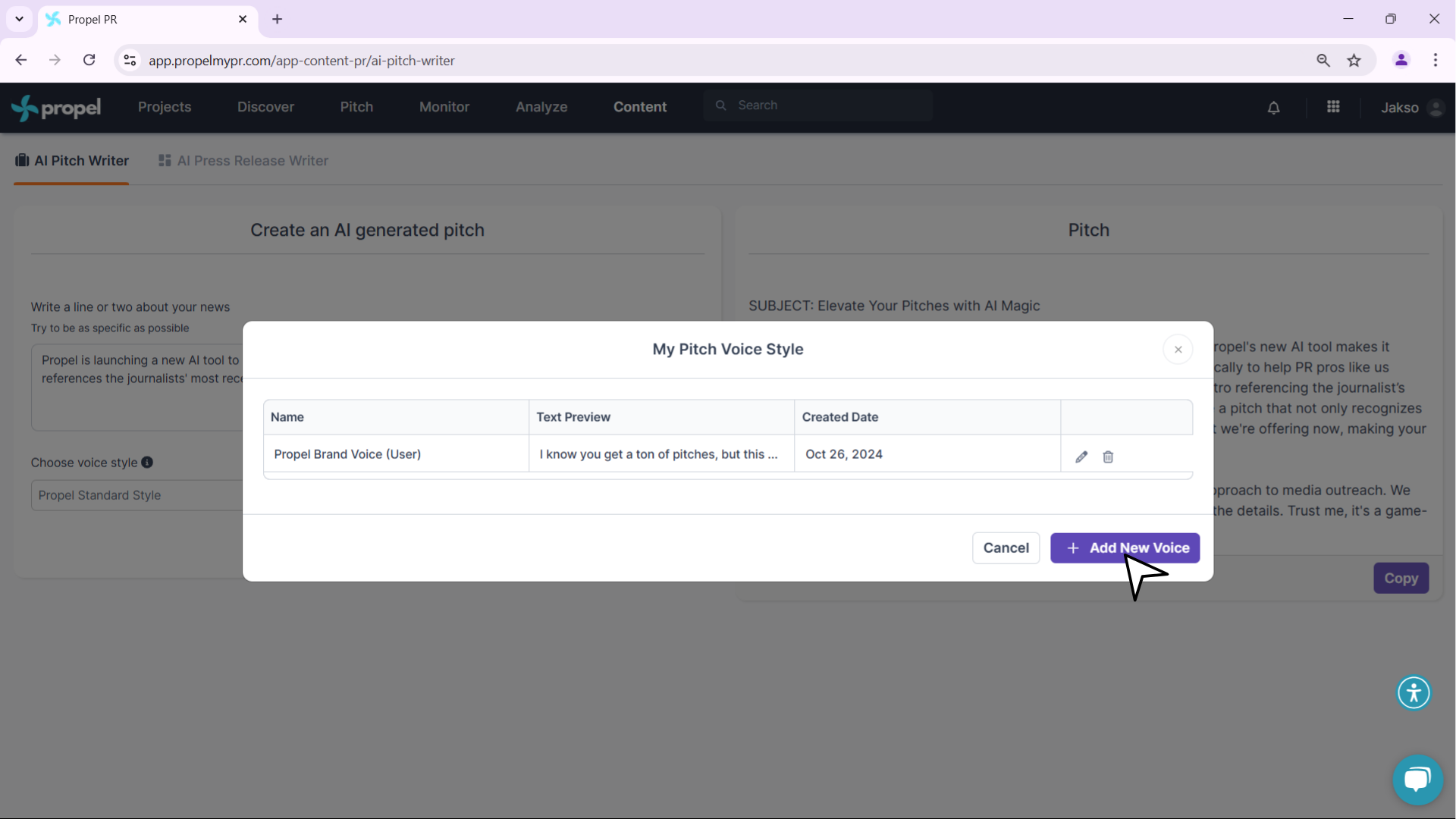
Task: Click the text preview cell
Action: 661,454
